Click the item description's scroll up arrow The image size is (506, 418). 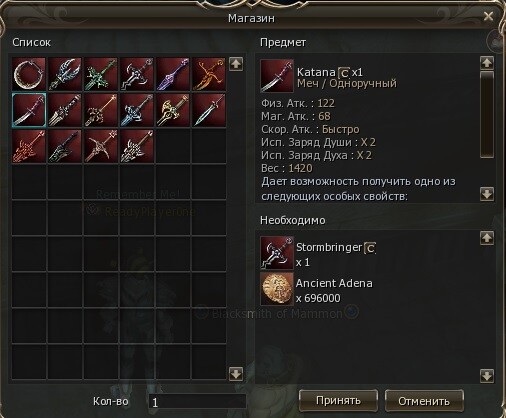point(487,62)
